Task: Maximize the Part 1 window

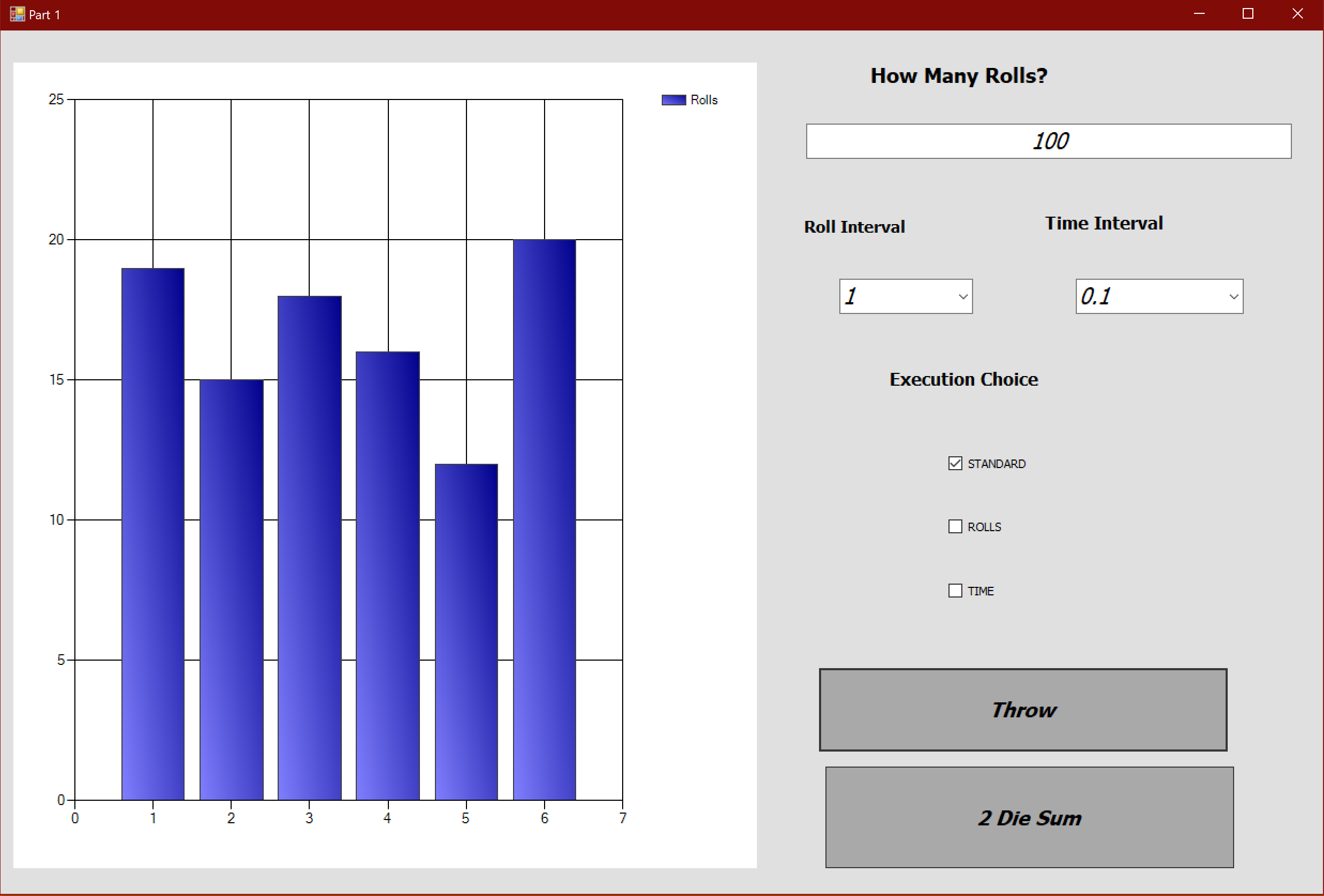Action: click(x=1248, y=14)
